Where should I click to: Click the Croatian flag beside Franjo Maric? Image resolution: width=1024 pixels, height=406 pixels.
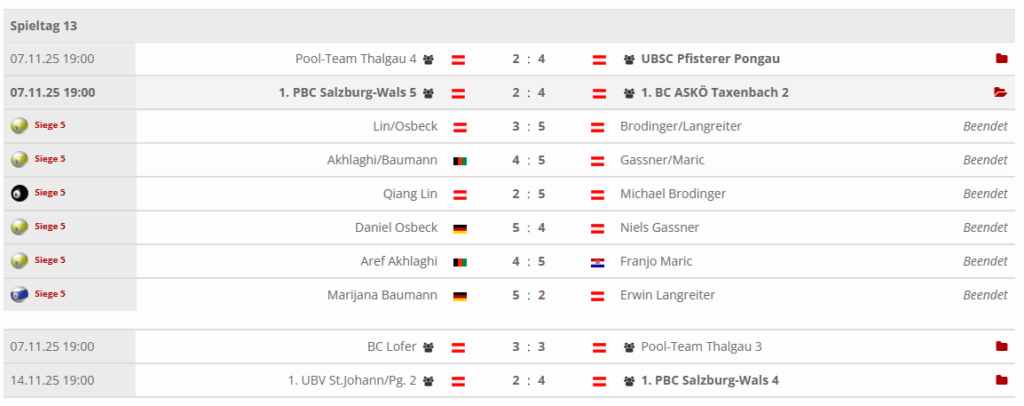coord(598,262)
